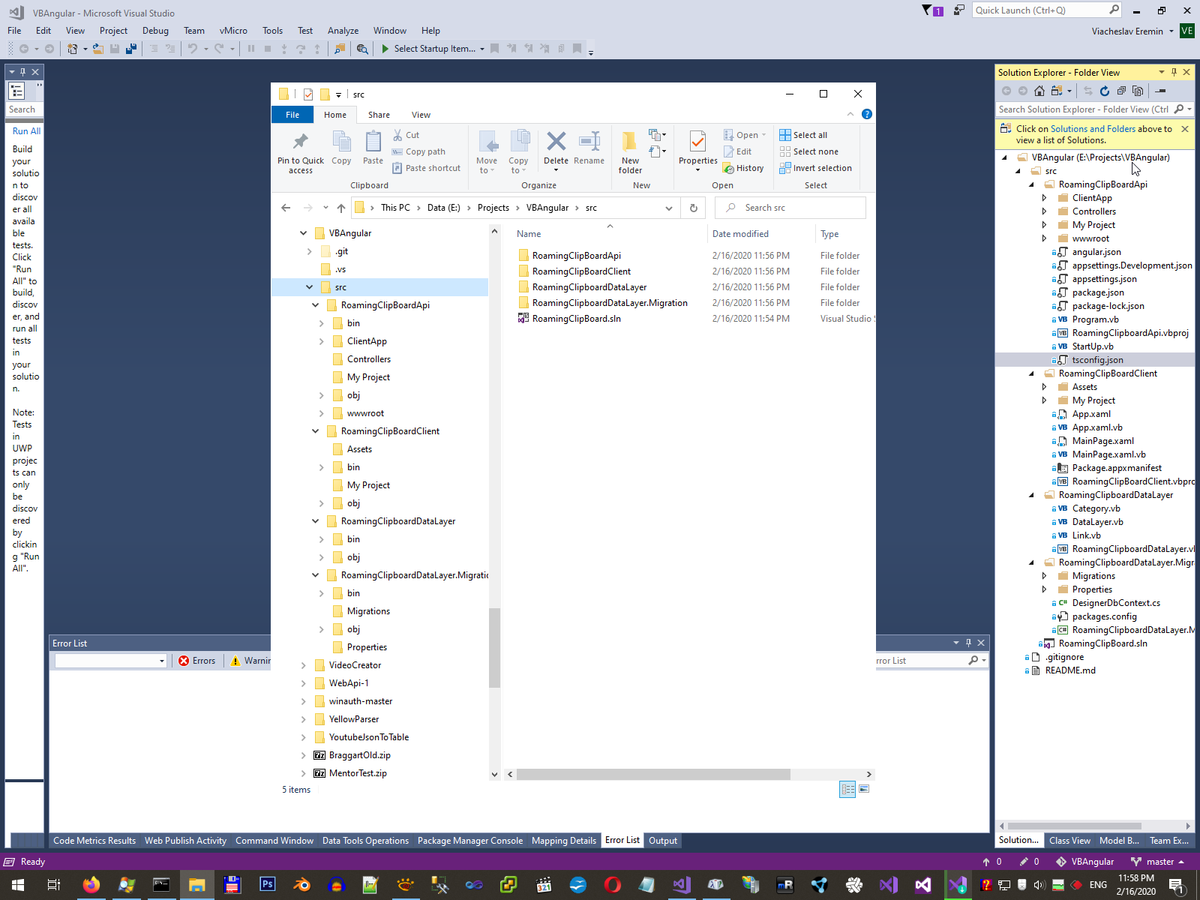
Task: Click the Properties icon in the Explorer ribbon
Action: [x=698, y=140]
